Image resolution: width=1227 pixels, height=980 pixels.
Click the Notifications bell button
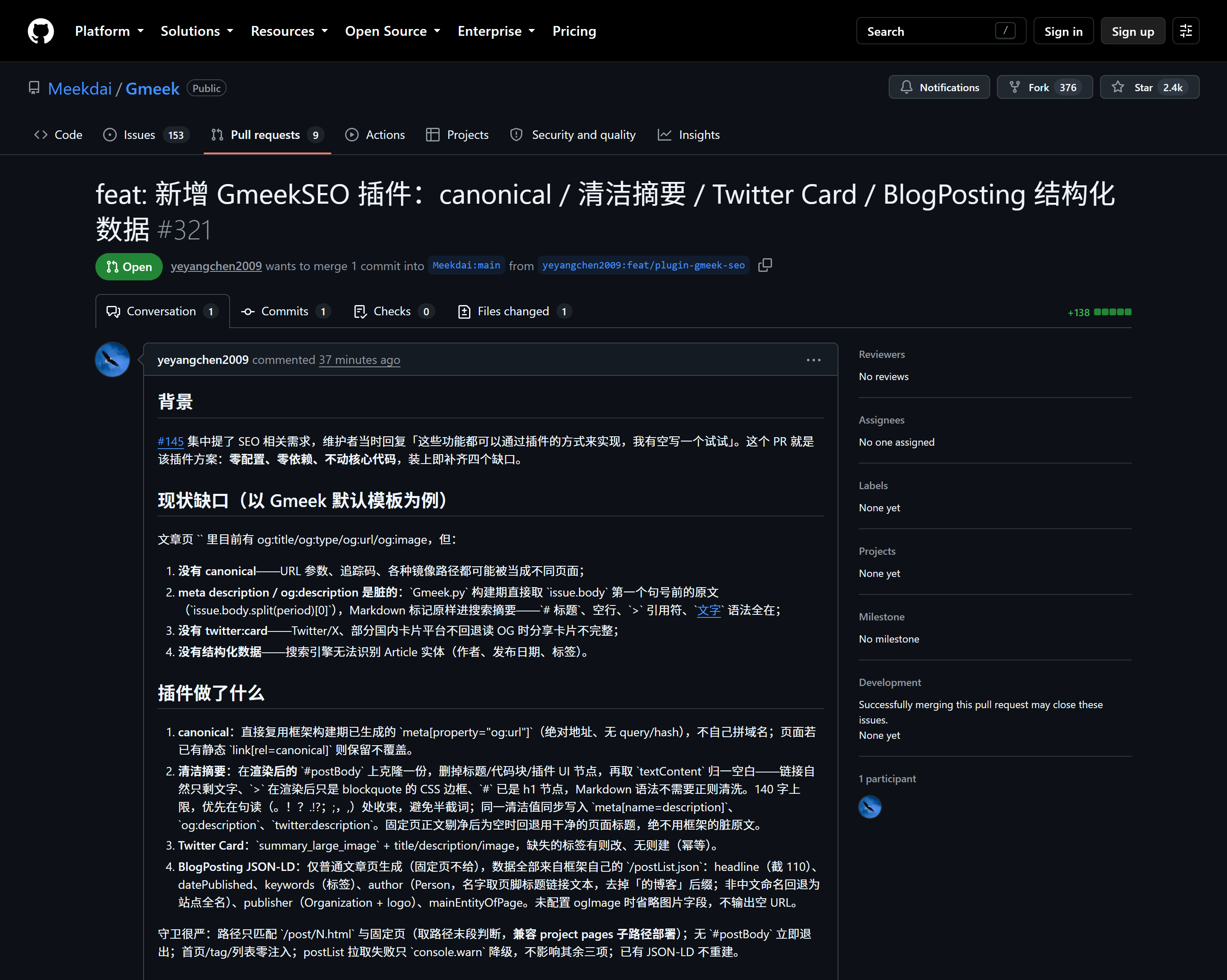pos(939,87)
